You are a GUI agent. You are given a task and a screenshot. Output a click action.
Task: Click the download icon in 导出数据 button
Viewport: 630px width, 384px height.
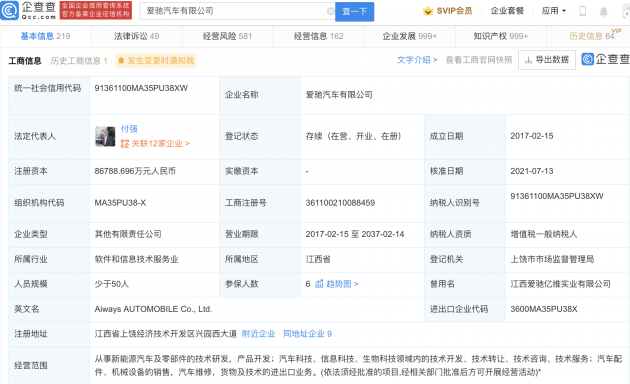[x=529, y=60]
